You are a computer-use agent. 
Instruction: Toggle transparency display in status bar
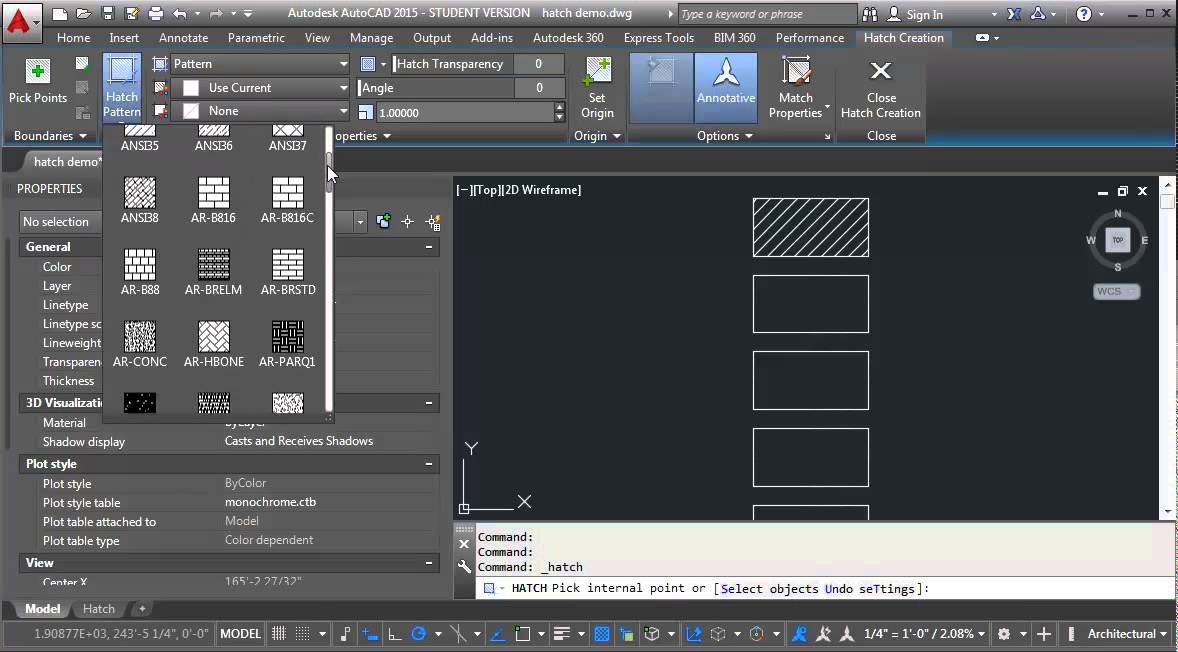point(601,634)
